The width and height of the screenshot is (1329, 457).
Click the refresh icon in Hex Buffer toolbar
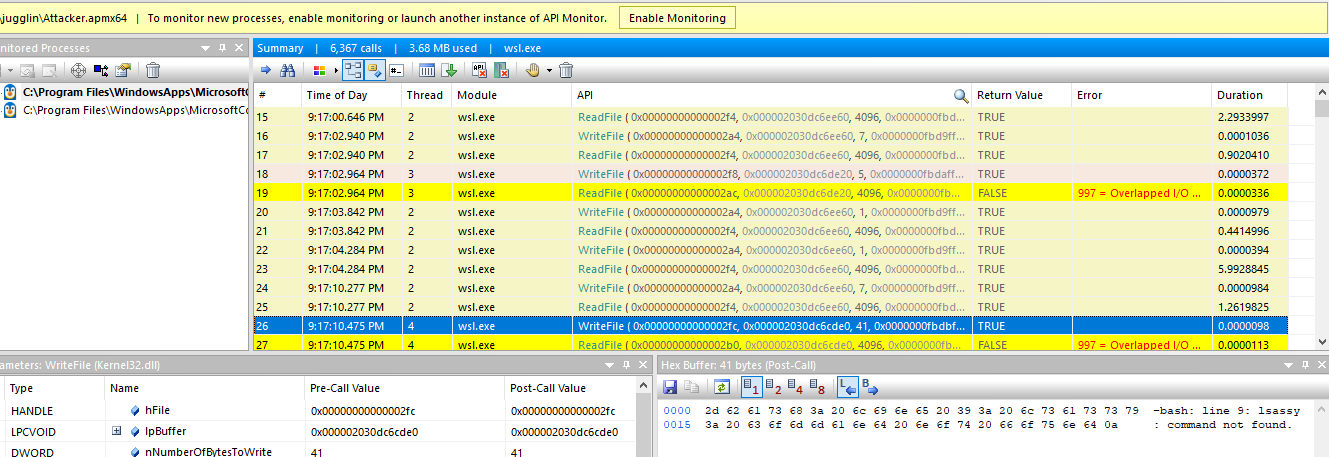[x=720, y=387]
